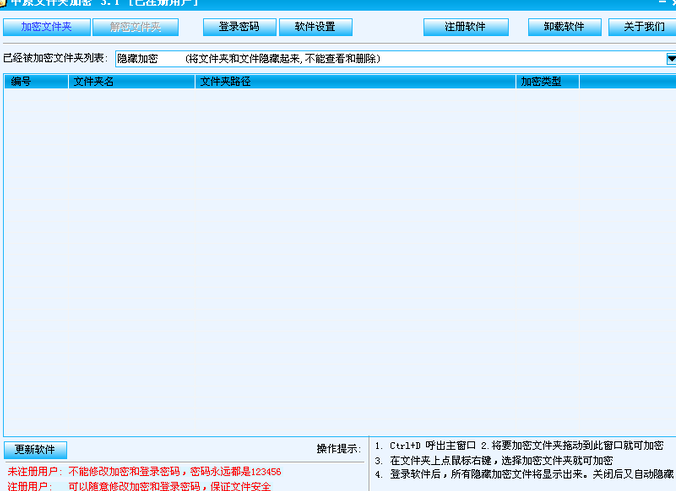Click the 卸载软件 button
Viewport: 676px width, 491px height.
pos(564,27)
